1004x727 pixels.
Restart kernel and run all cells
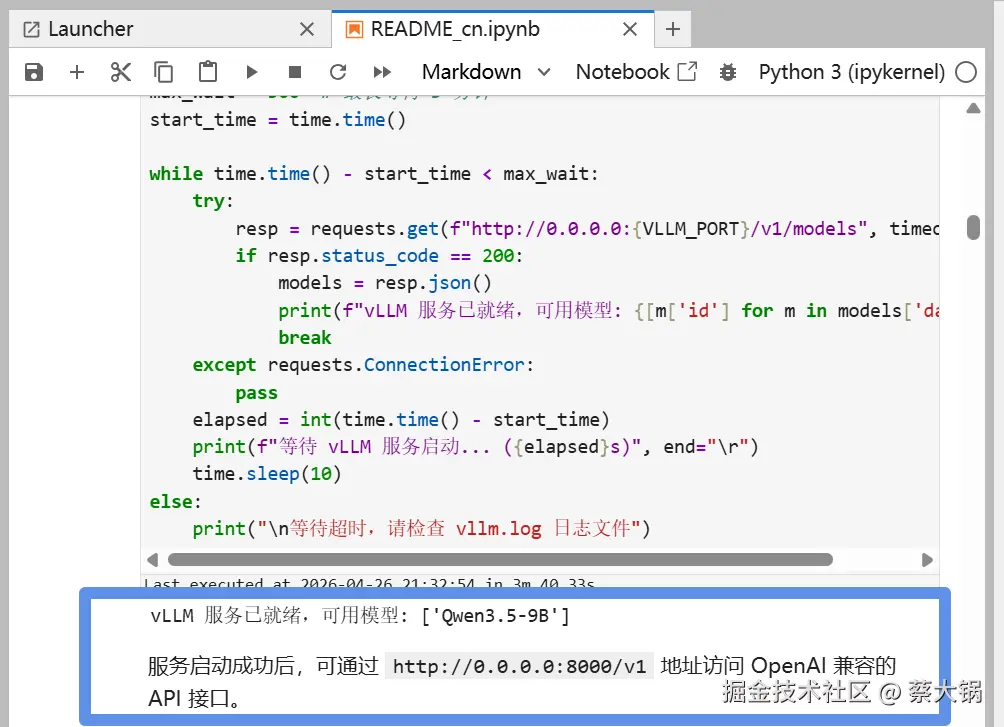(x=382, y=72)
